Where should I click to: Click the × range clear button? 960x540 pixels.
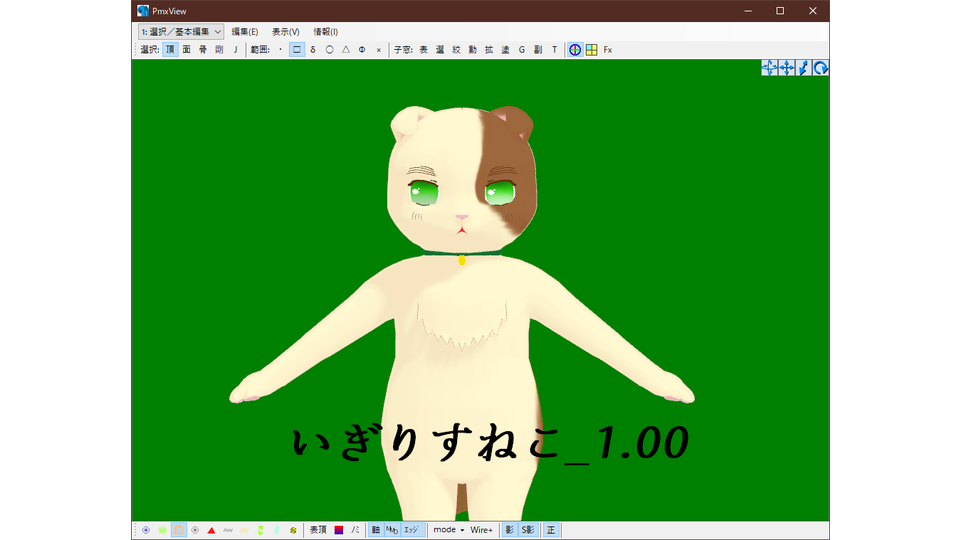coord(378,50)
